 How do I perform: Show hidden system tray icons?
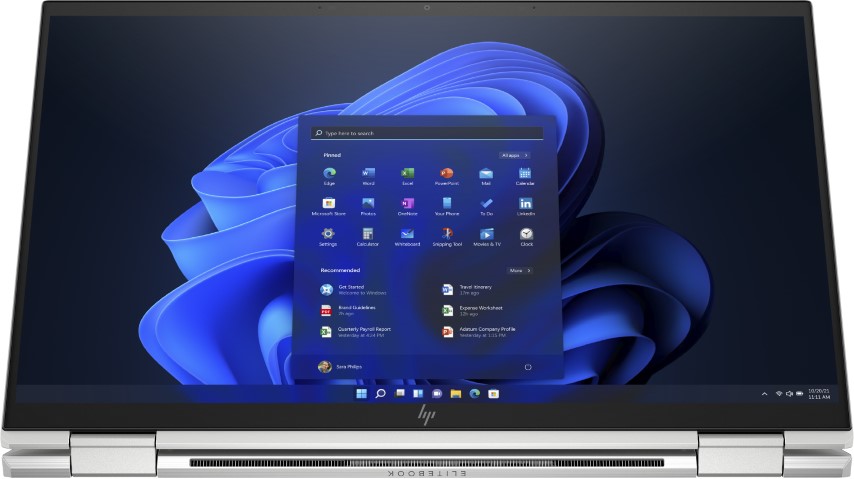click(x=764, y=393)
